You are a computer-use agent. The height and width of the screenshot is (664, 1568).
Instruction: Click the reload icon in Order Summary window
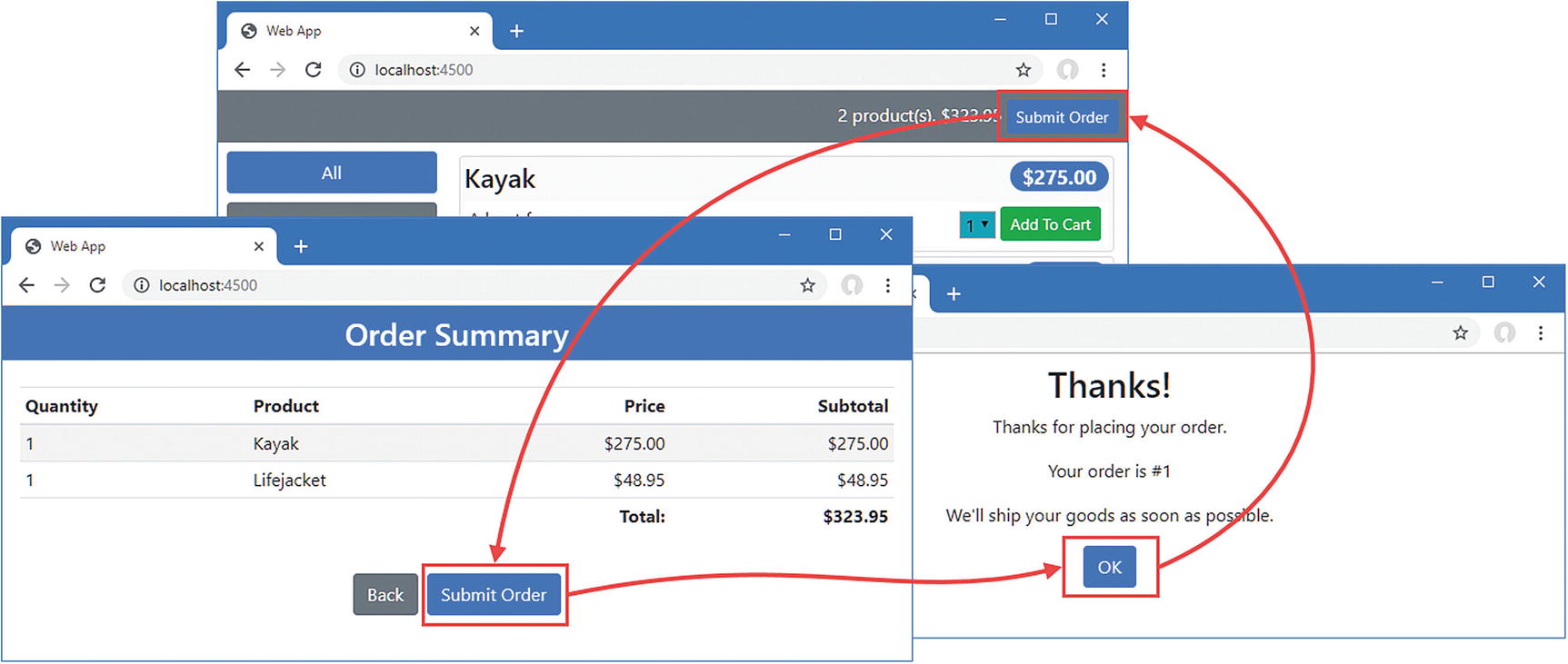[97, 285]
